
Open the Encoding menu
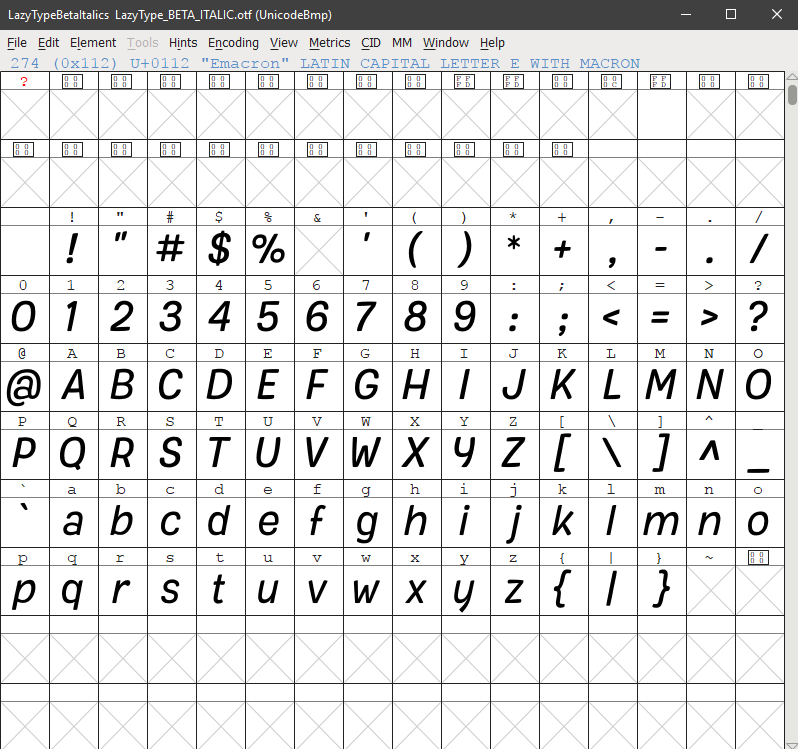(x=233, y=43)
